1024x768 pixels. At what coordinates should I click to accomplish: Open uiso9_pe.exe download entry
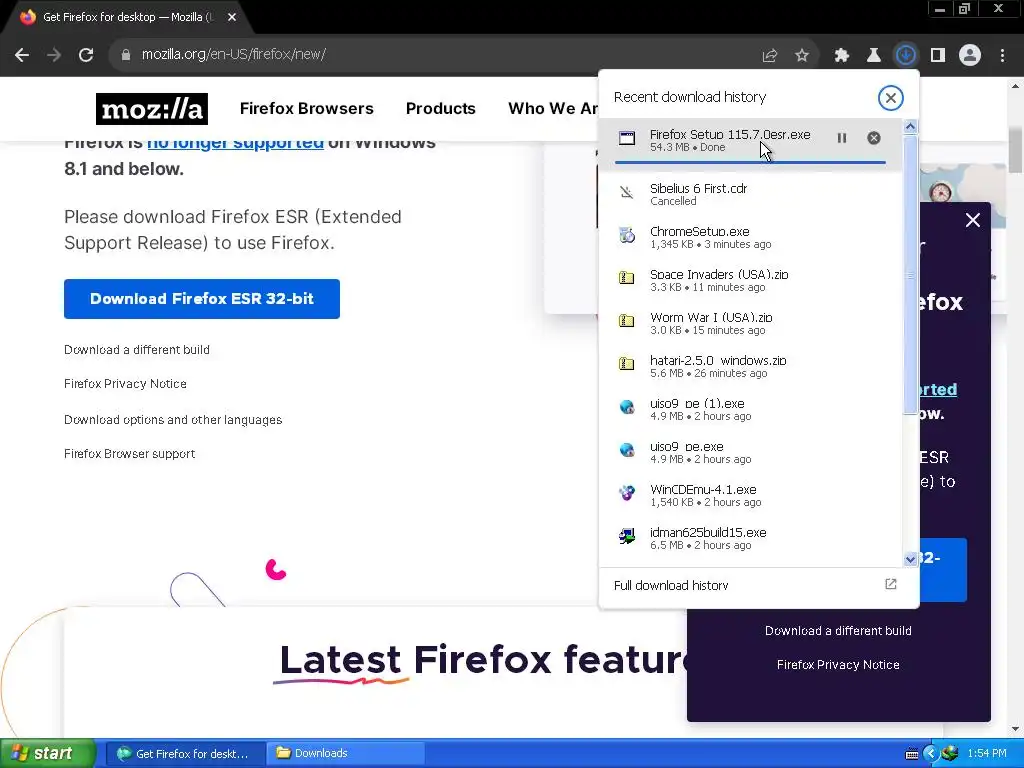(x=750, y=453)
